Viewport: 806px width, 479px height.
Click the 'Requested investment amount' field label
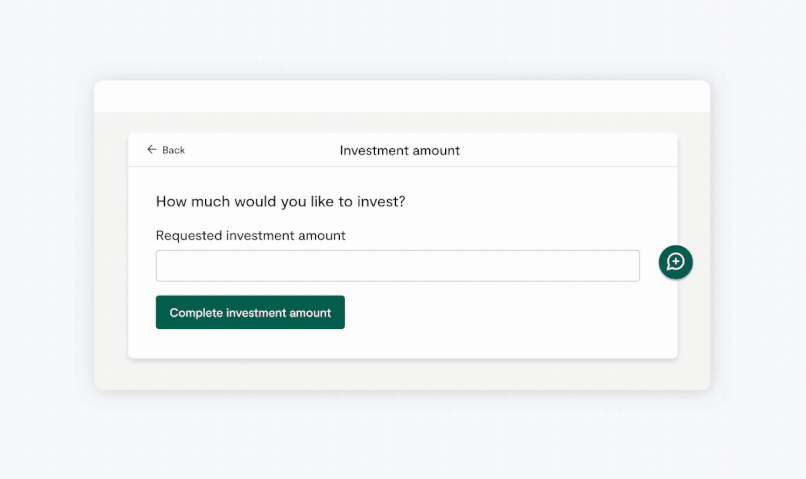[250, 236]
